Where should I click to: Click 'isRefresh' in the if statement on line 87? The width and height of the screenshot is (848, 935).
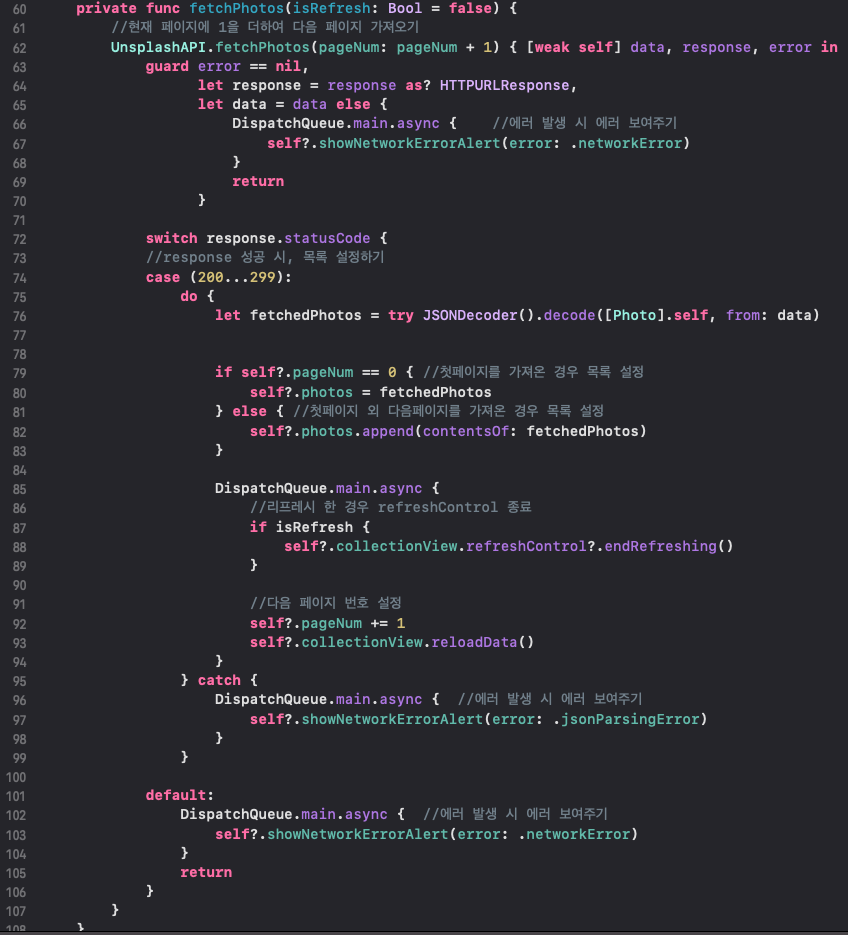click(314, 527)
